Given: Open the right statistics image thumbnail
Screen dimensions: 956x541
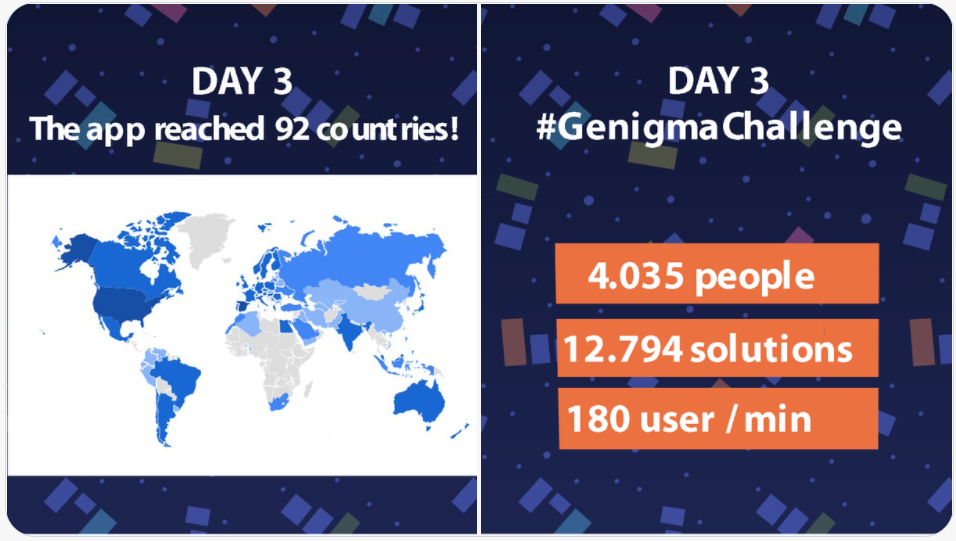Looking at the screenshot, I should 716,270.
